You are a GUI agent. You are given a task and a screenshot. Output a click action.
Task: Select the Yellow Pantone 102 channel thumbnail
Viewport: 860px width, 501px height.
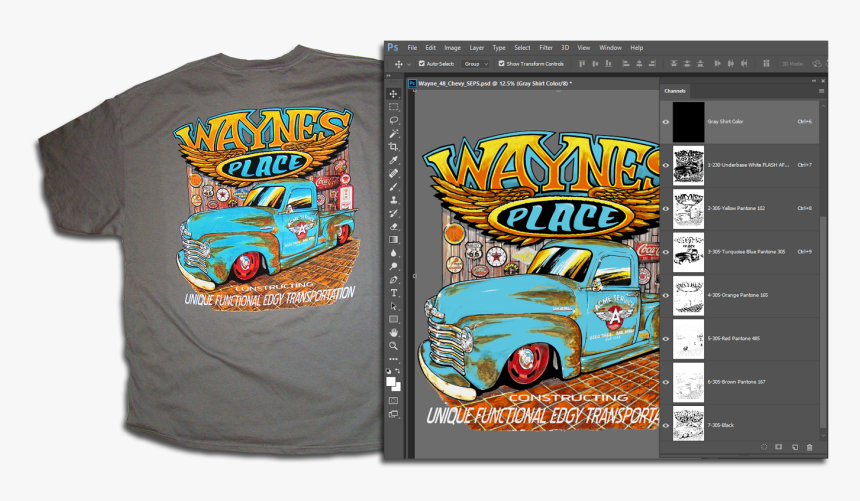pos(688,209)
